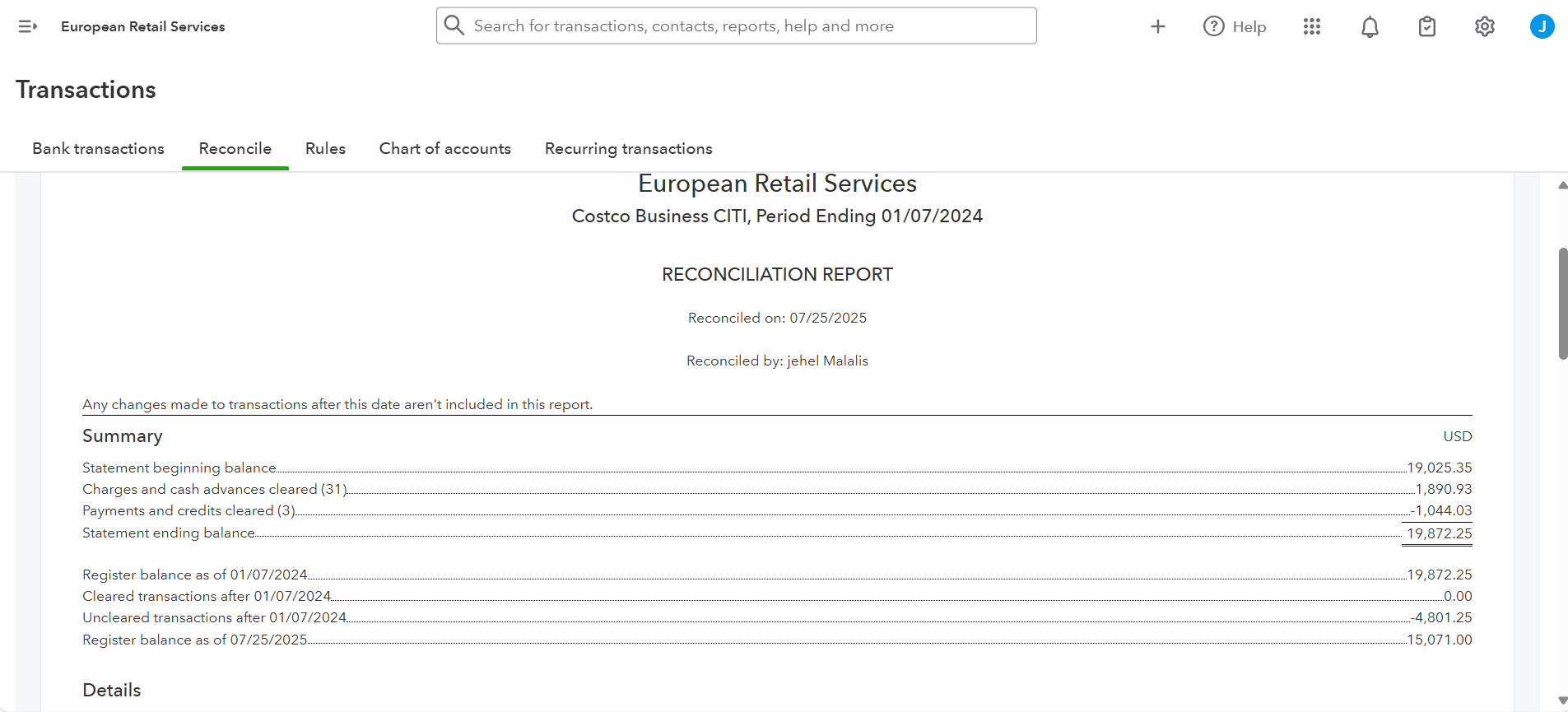1568x712 pixels.
Task: Click final register balance 15,071.00
Action: (1440, 640)
